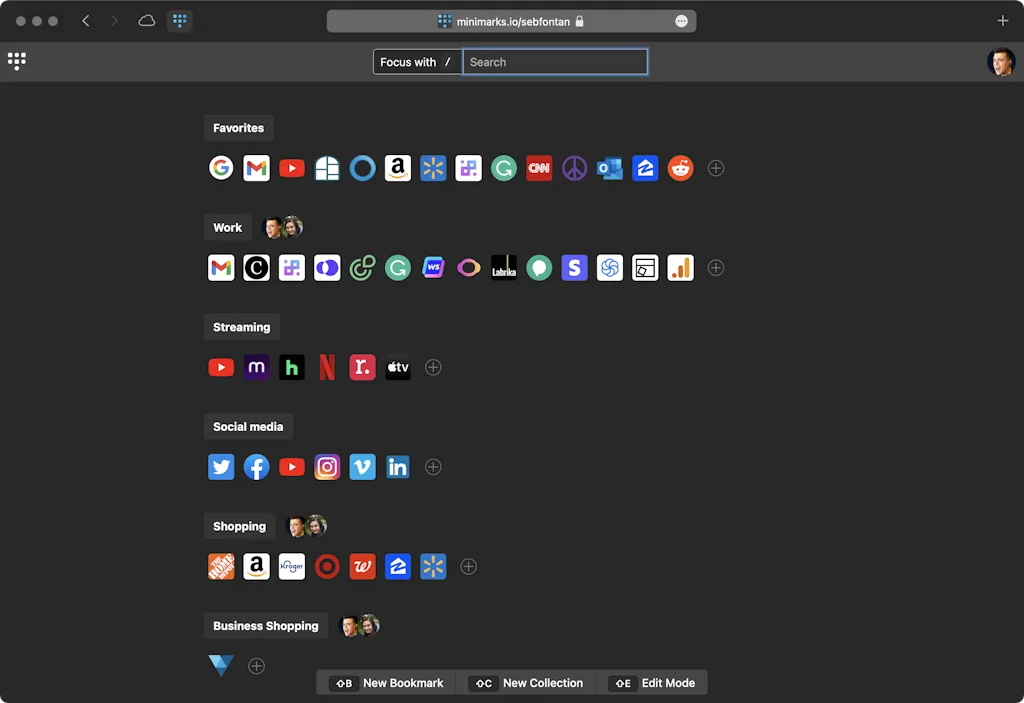Select the Shopping collection title
This screenshot has height=703, width=1024.
[x=240, y=527]
